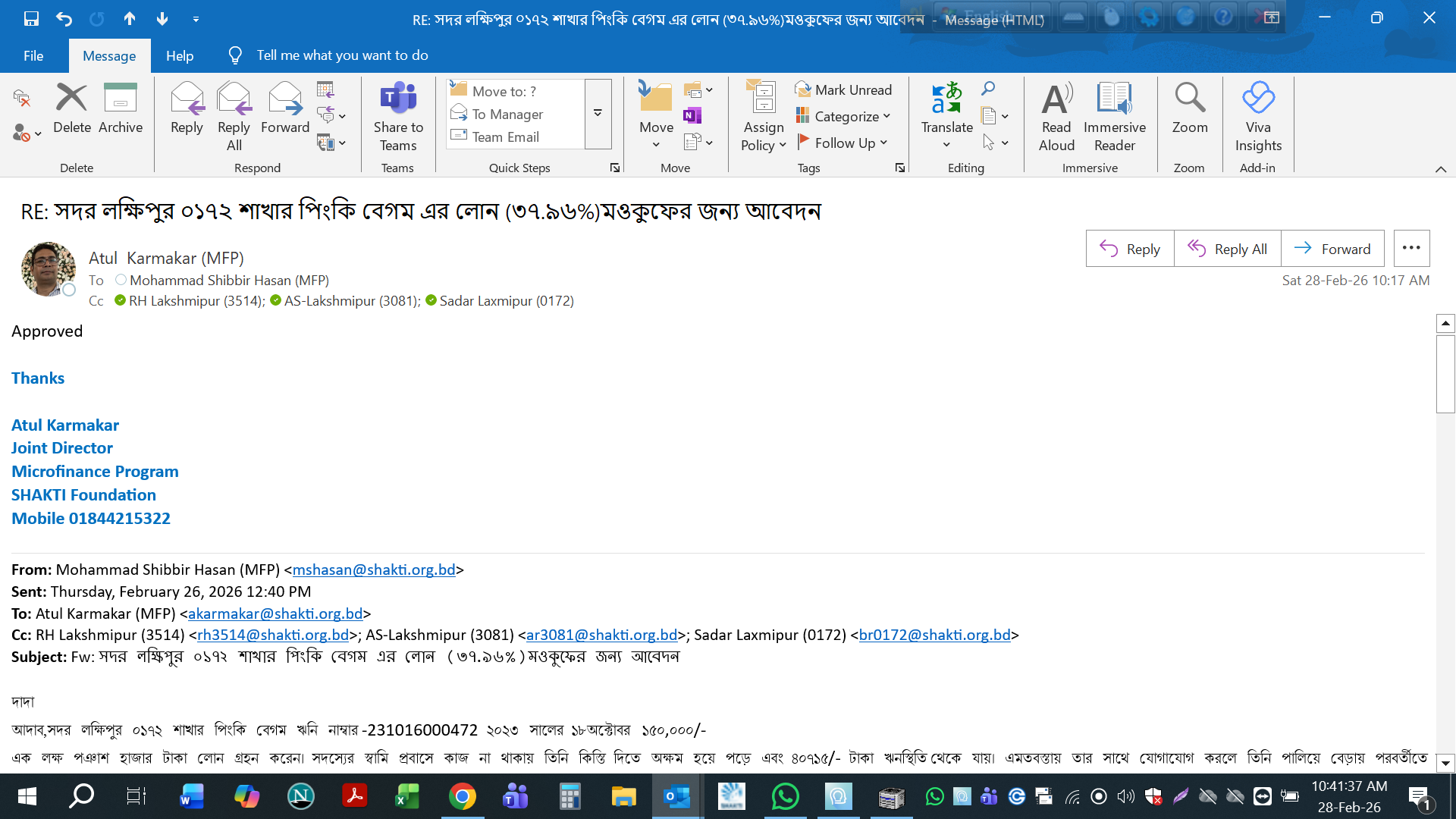
Task: Expand the Quick Steps gallery
Action: [598, 113]
